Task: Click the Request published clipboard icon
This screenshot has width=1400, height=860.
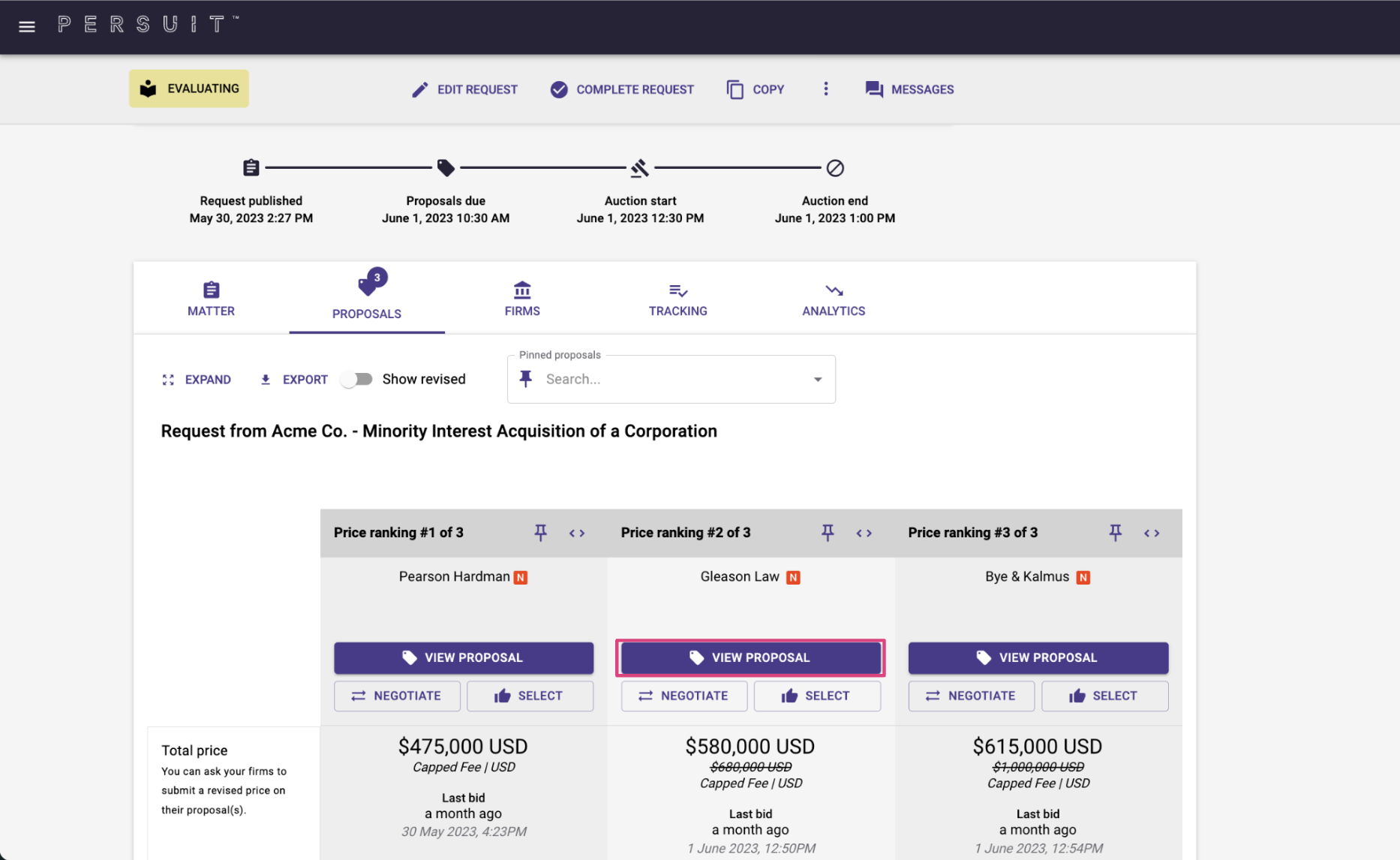Action: tap(251, 167)
